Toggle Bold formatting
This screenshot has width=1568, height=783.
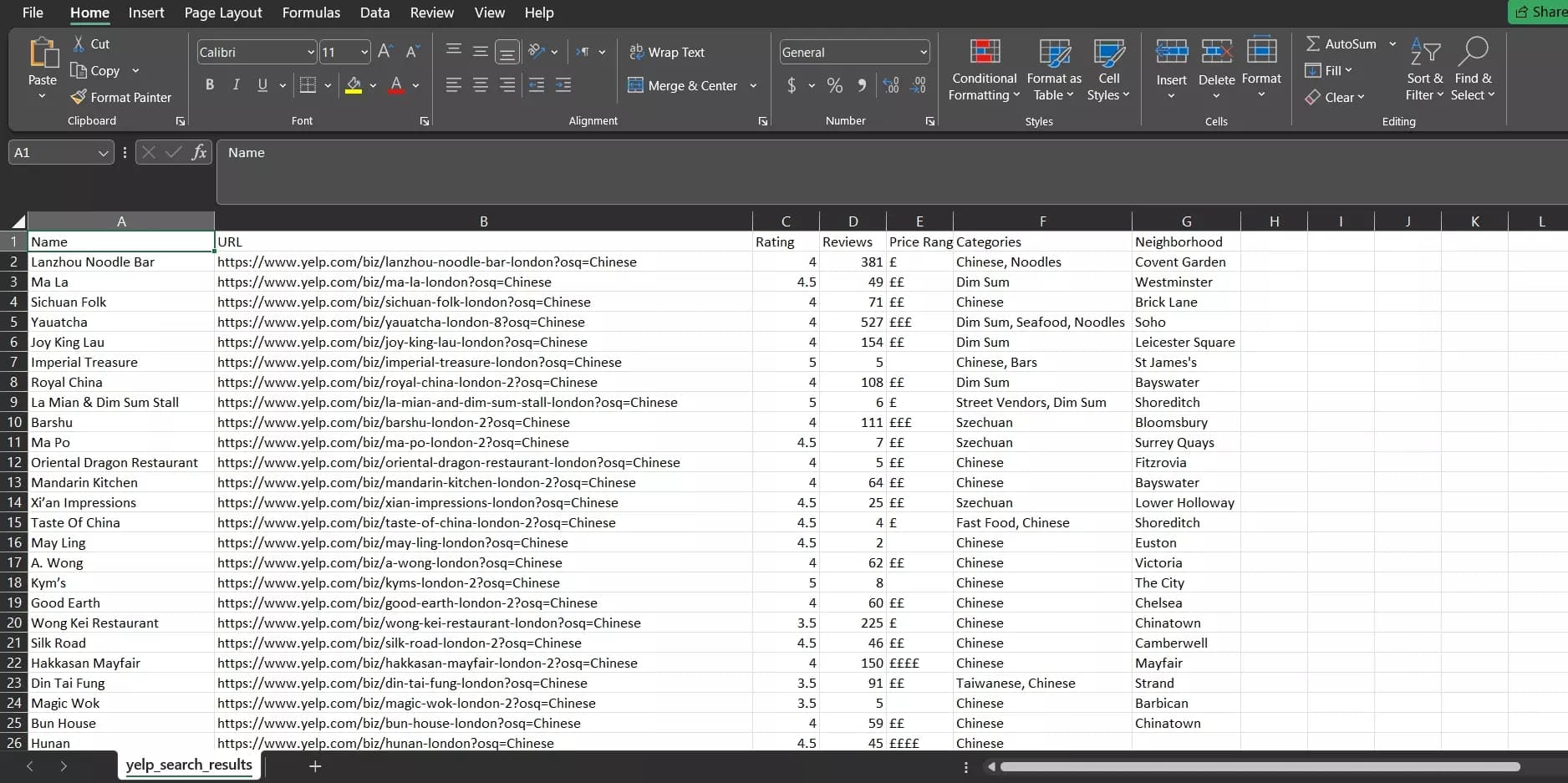210,84
